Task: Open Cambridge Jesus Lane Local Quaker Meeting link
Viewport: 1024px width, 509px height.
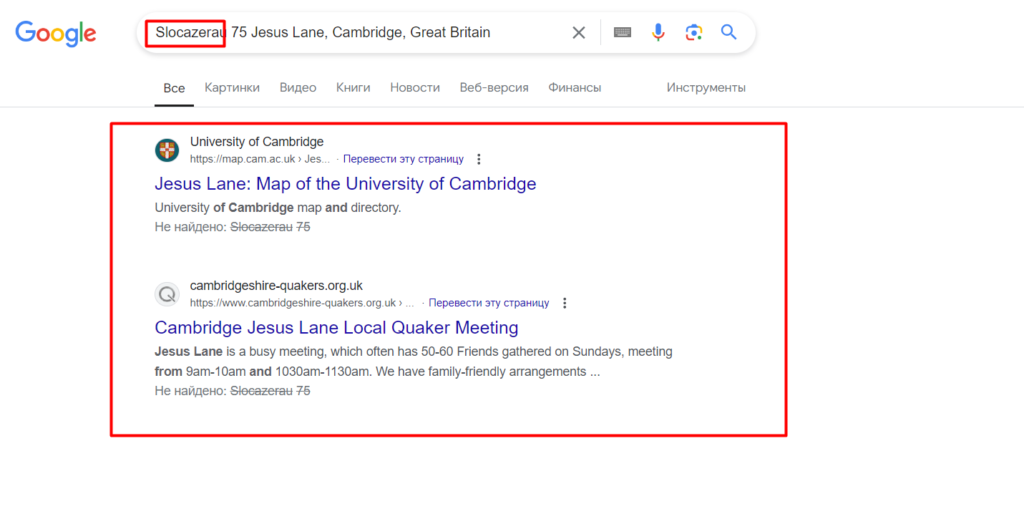Action: click(336, 327)
